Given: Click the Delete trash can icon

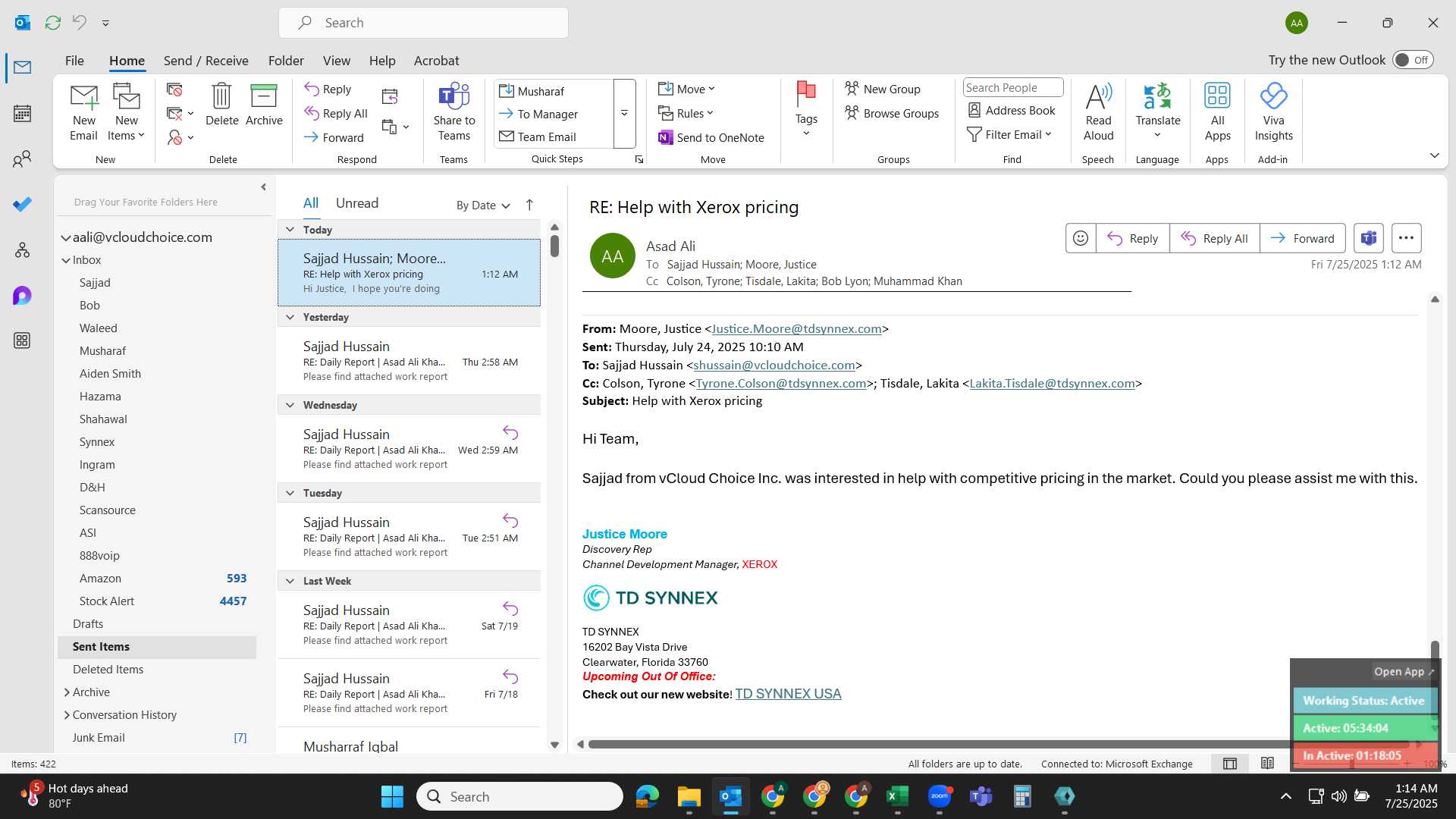Looking at the screenshot, I should (x=221, y=105).
